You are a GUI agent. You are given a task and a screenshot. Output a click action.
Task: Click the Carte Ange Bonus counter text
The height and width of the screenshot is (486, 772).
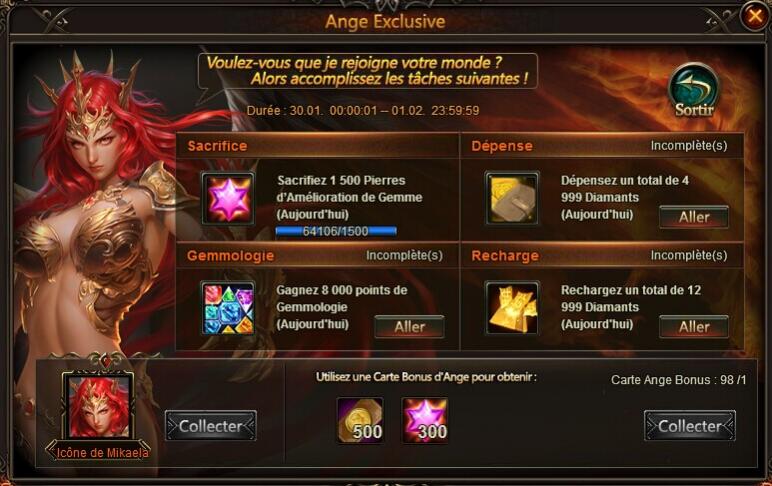coord(678,380)
